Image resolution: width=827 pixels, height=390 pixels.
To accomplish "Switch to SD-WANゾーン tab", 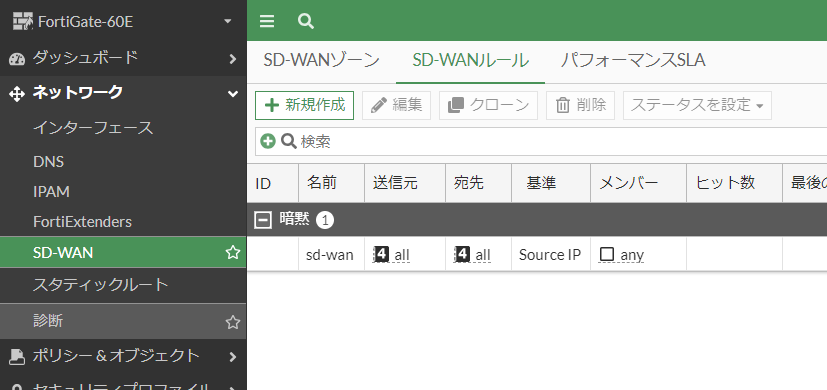I will [321, 60].
